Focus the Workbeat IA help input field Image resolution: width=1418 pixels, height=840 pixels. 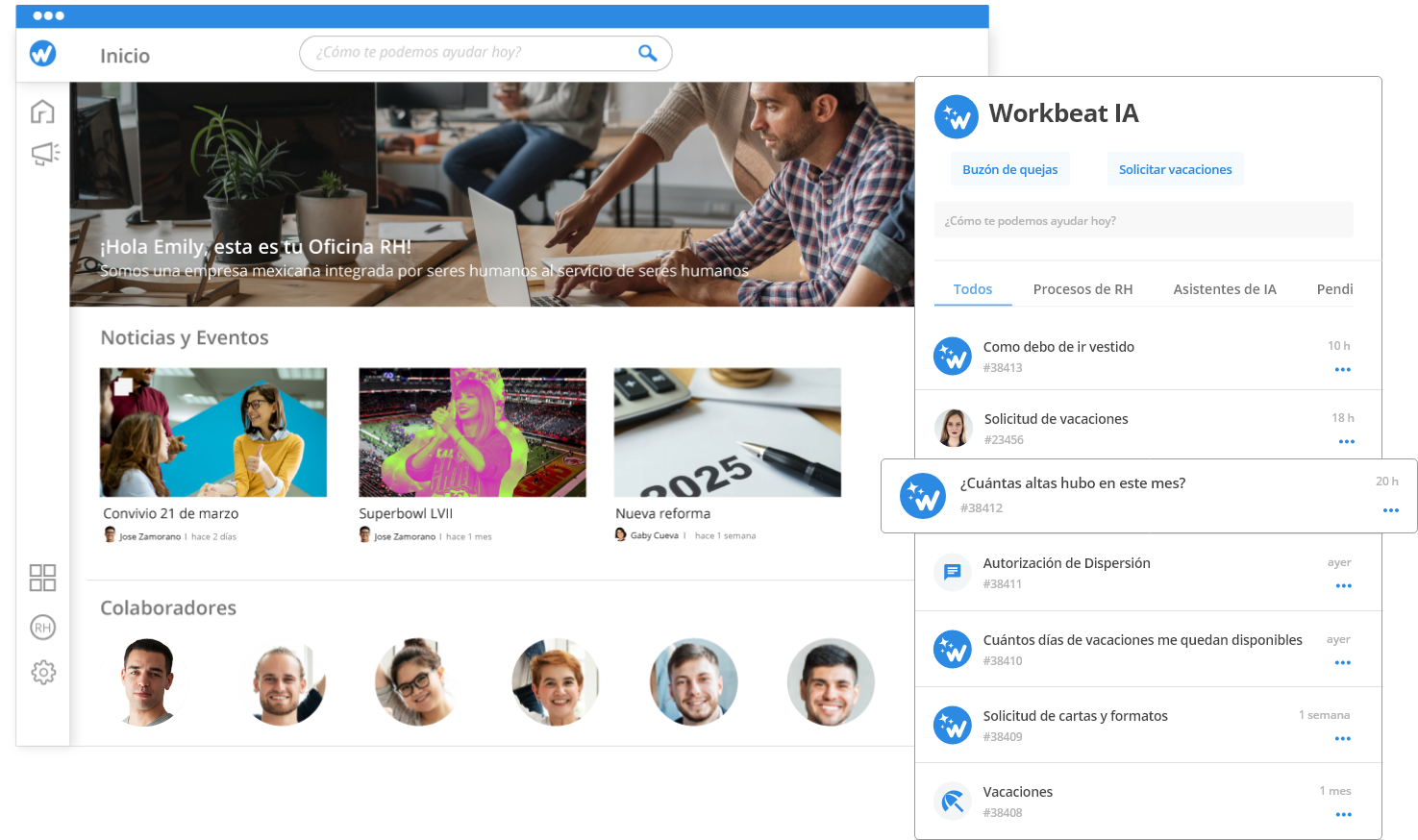pyautogui.click(x=1143, y=220)
